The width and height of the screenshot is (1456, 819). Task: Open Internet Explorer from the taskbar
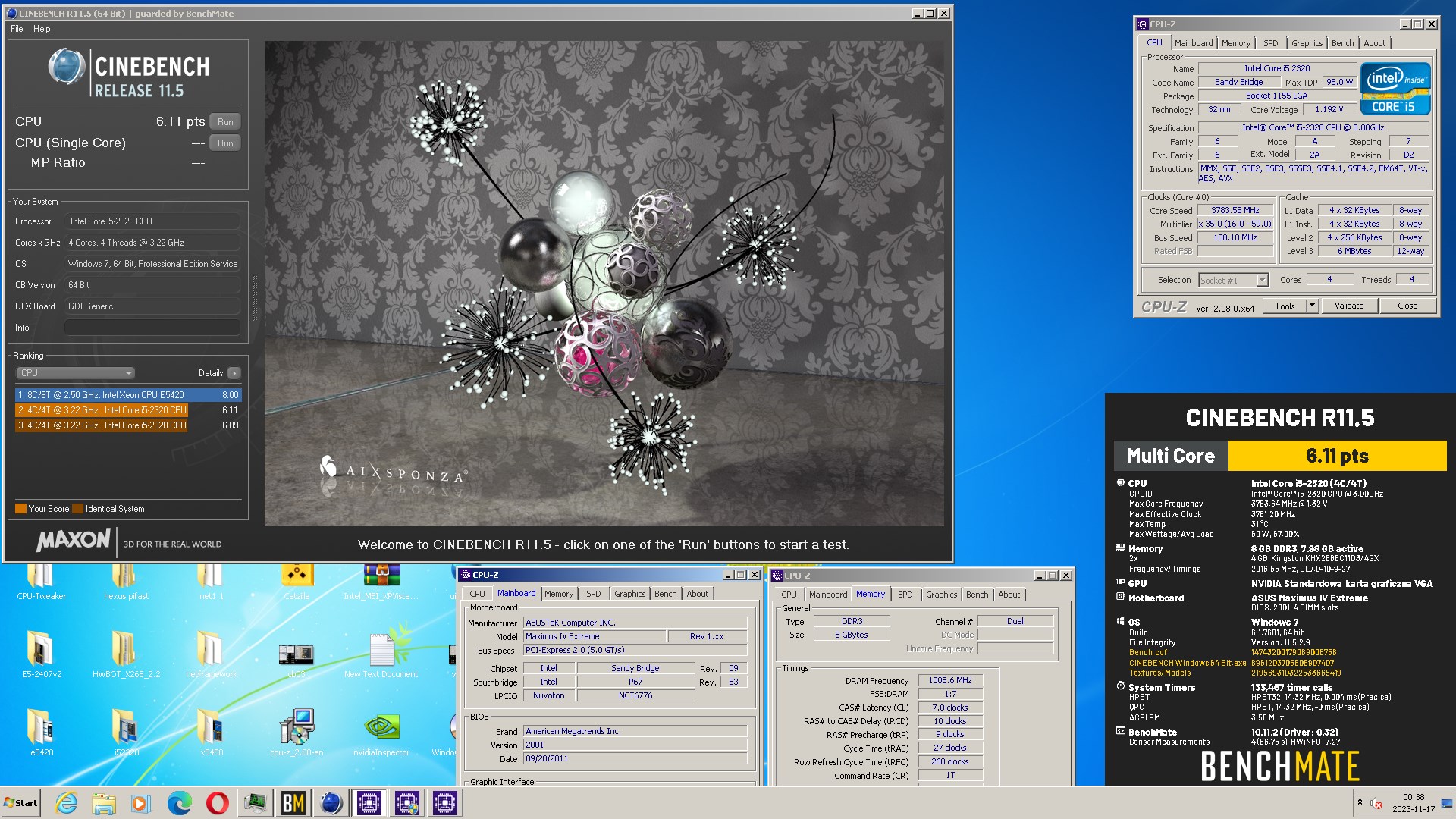click(67, 803)
